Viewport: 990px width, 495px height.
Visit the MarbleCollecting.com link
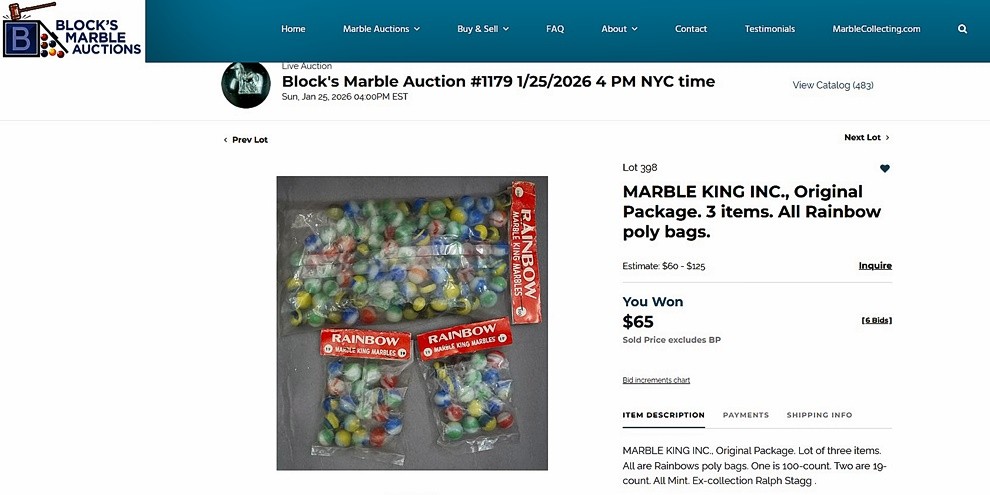(x=876, y=29)
